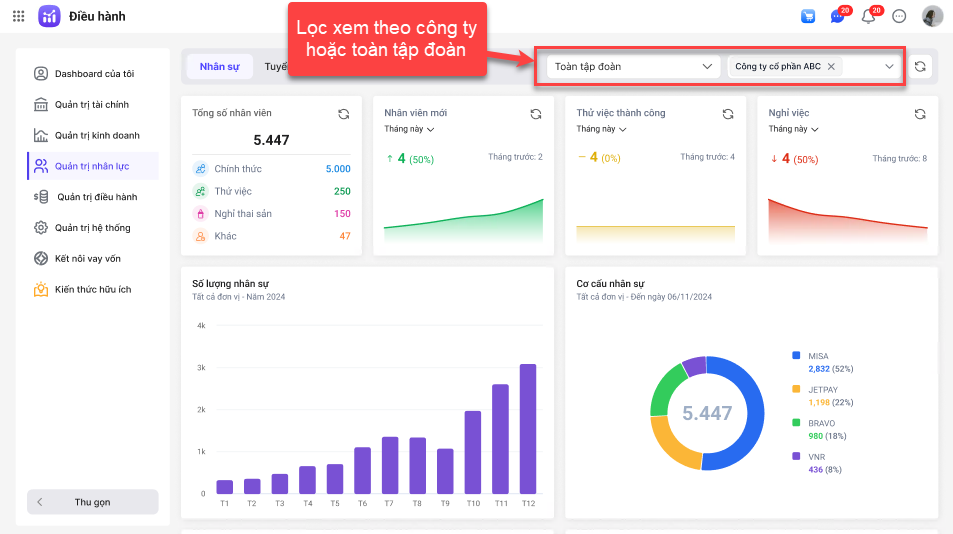Click the VNR purple legend swatch

pos(796,456)
